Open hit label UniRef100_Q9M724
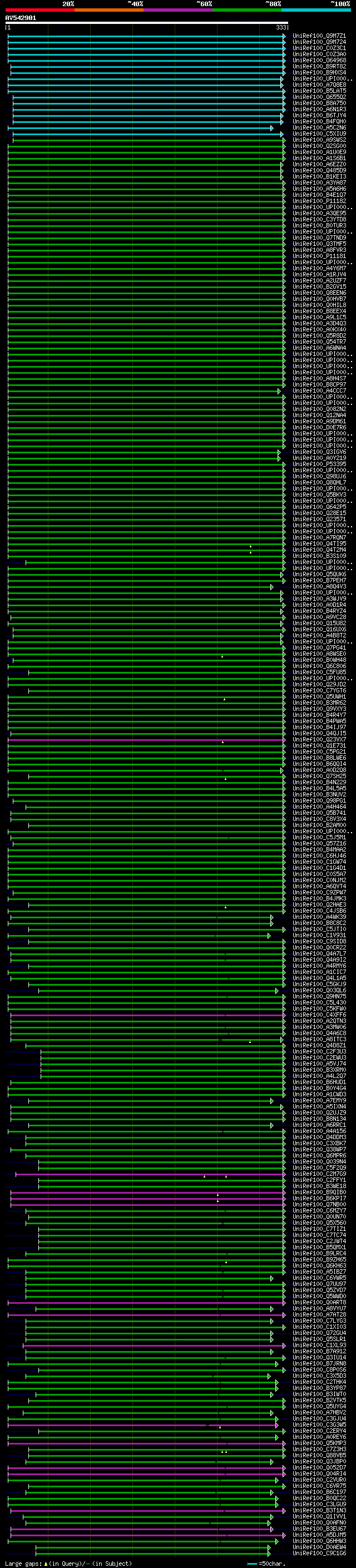Viewport: 356px width, 1568px height. click(x=319, y=42)
